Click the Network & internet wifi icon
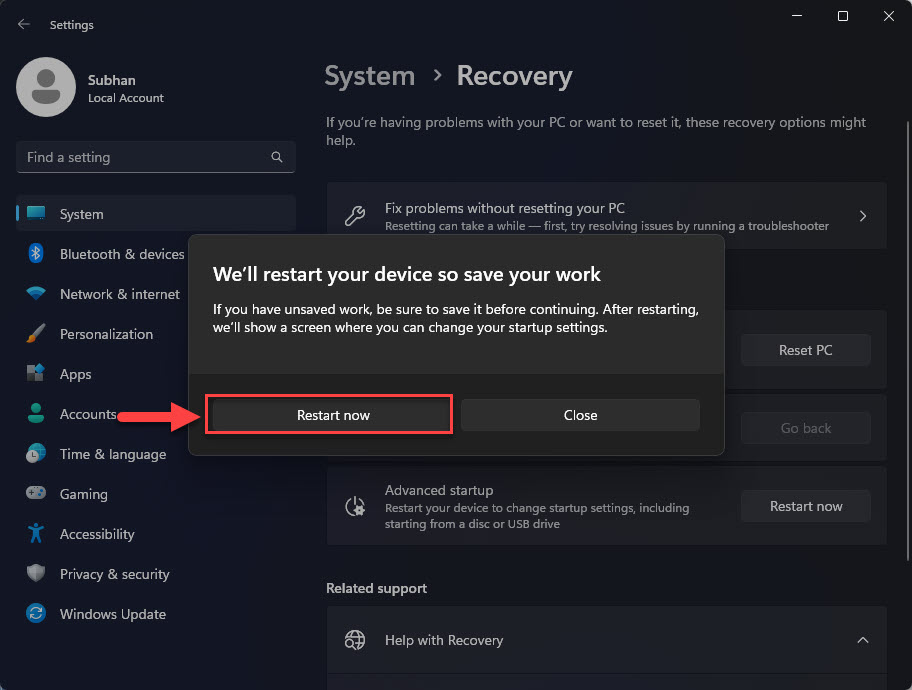 (x=36, y=294)
